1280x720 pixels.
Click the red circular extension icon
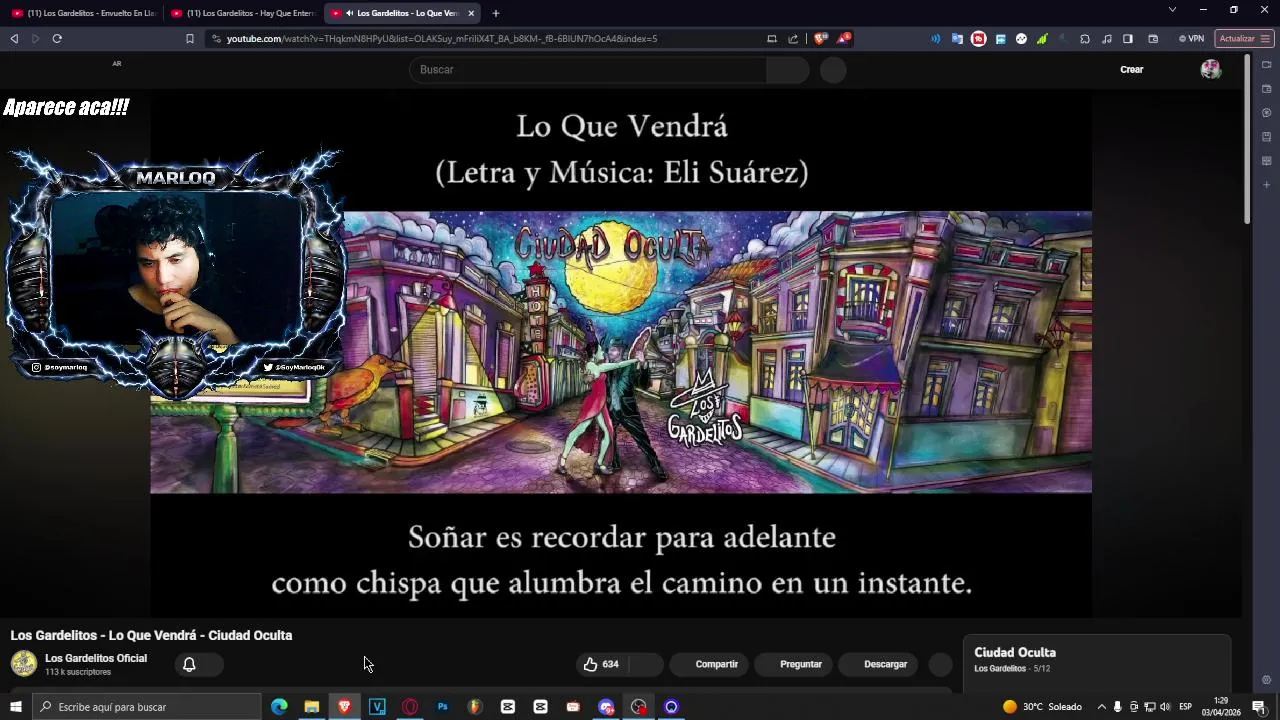[x=979, y=39]
